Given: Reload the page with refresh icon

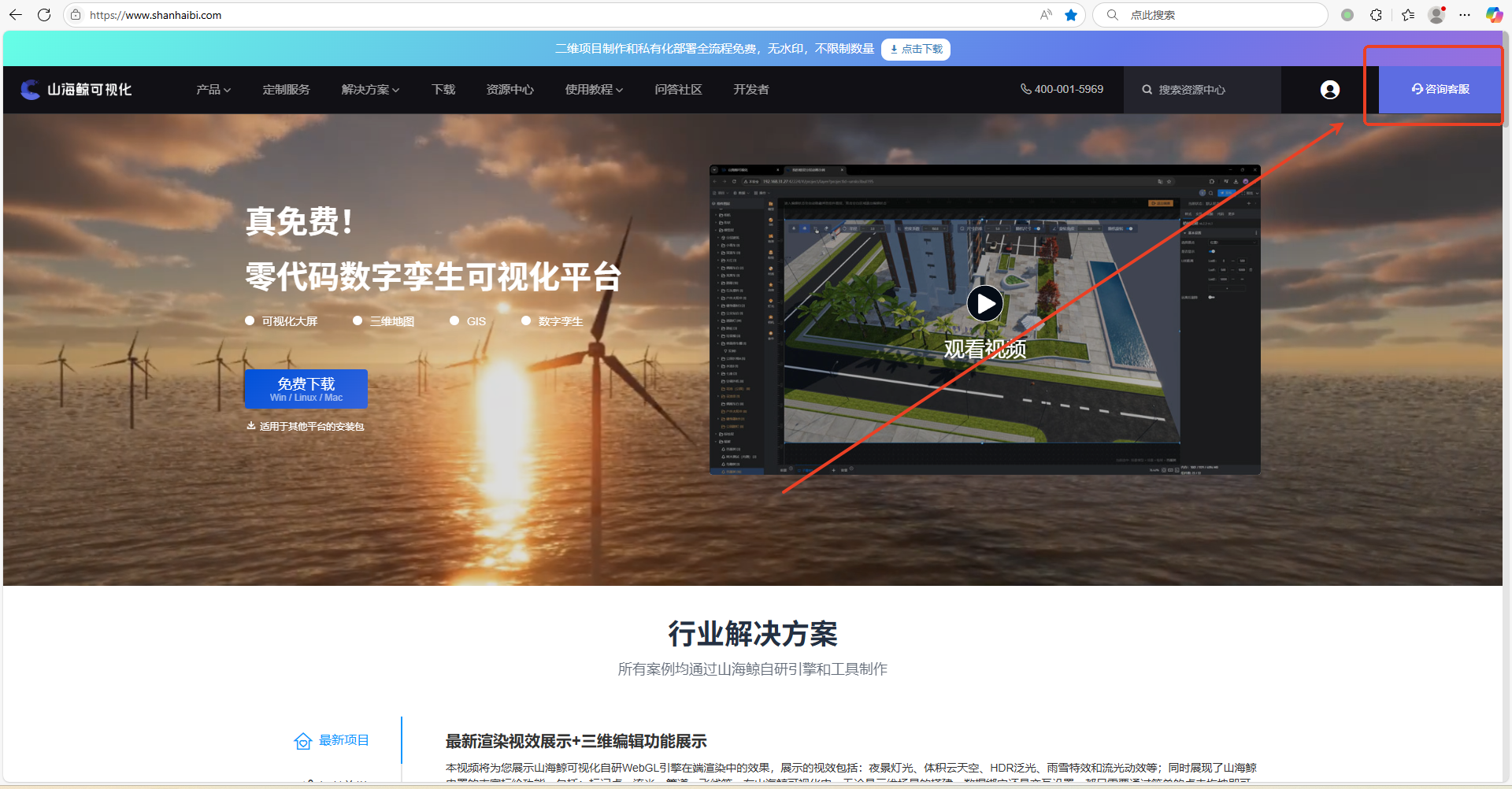Looking at the screenshot, I should coord(44,15).
